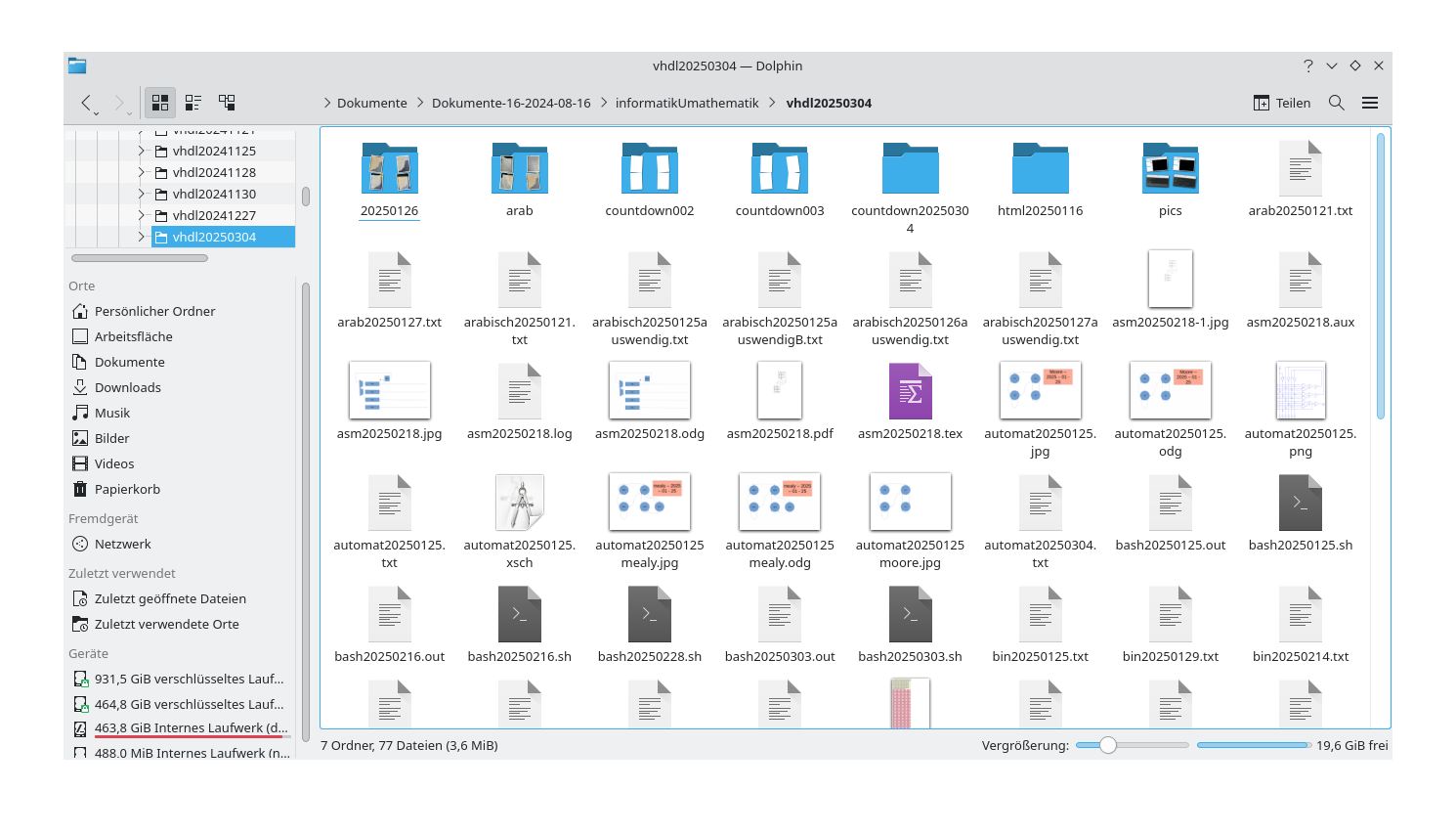Navigate back using the arrow icon
This screenshot has width=1456, height=835.
click(86, 102)
